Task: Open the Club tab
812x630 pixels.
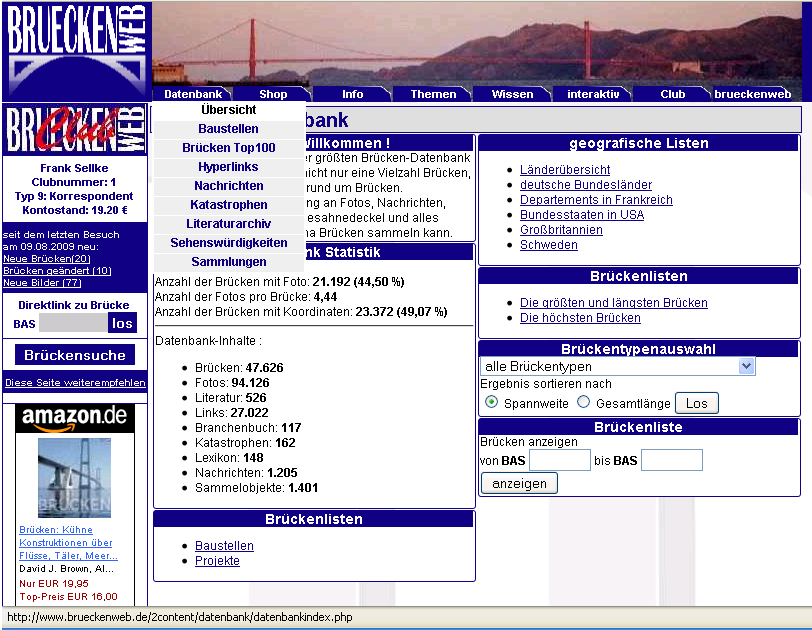Action: (x=672, y=94)
